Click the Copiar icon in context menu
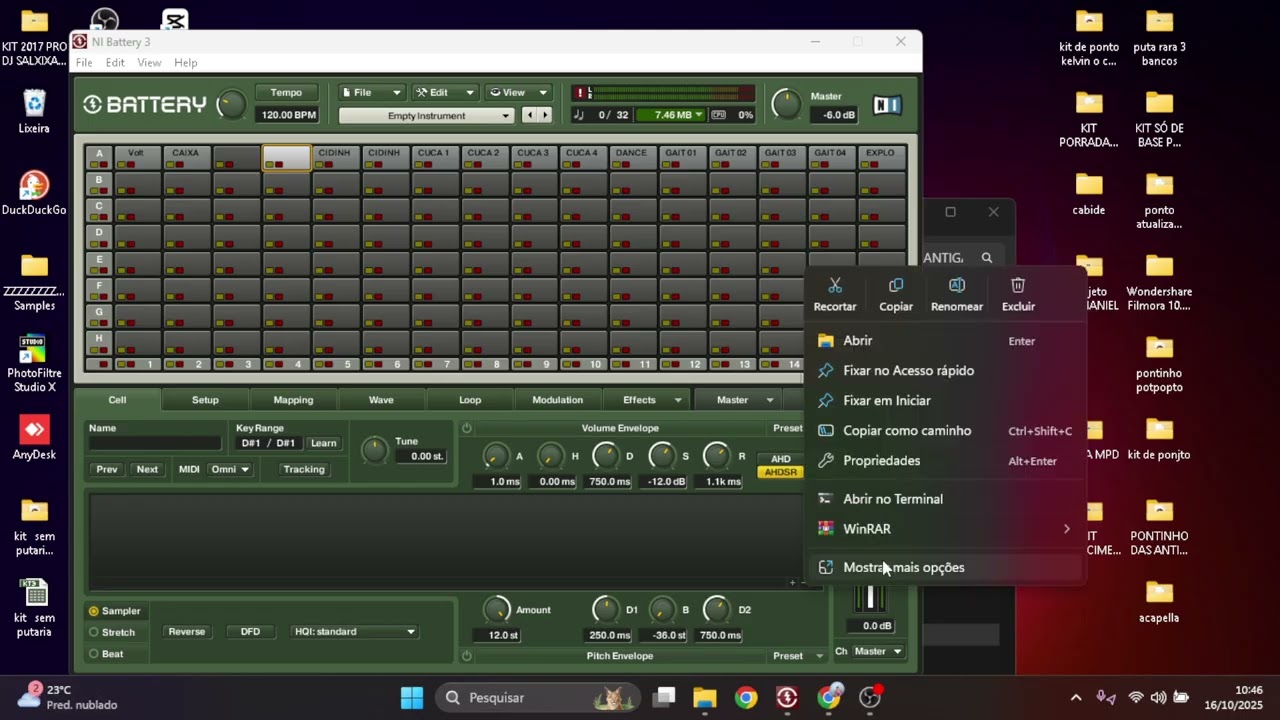The image size is (1280, 720). click(896, 286)
